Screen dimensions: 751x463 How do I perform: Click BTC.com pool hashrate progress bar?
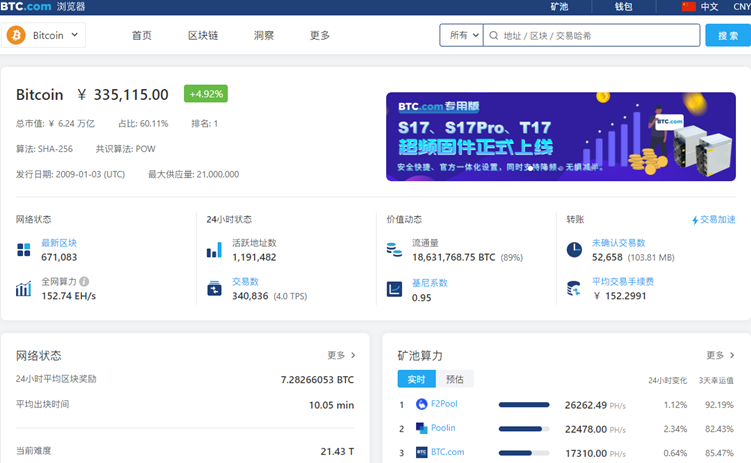(524, 453)
